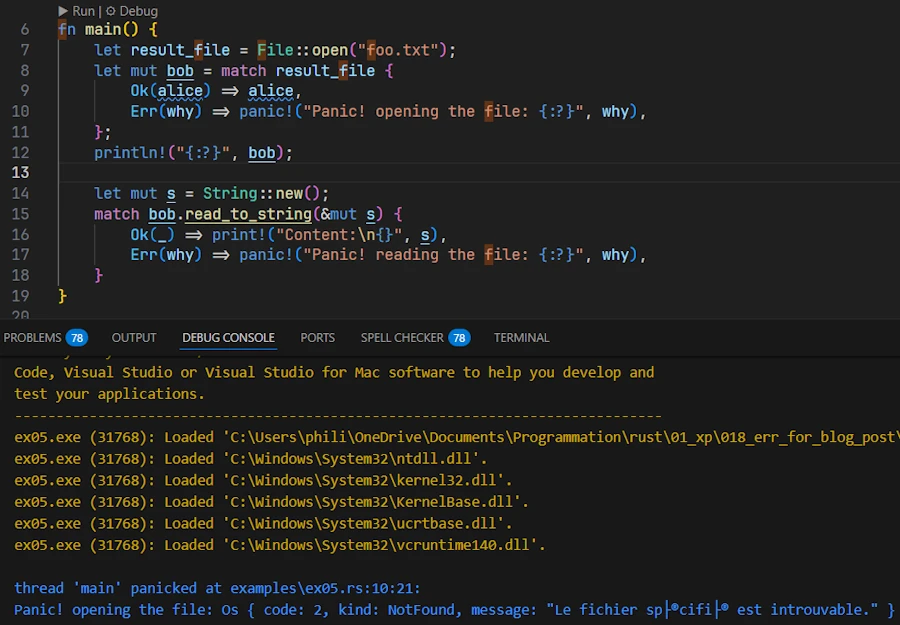Switch to the PROBLEMS panel tab
This screenshot has height=625, width=900.
click(x=33, y=338)
